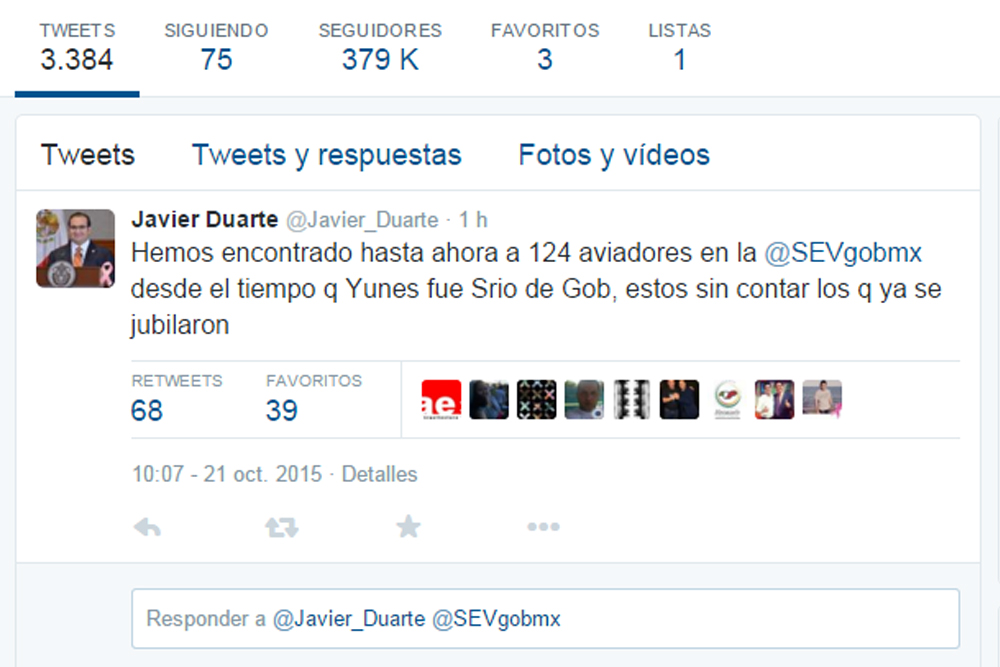The image size is (1000, 667).
Task: Open the Siguiendo 75 count
Action: click(216, 48)
